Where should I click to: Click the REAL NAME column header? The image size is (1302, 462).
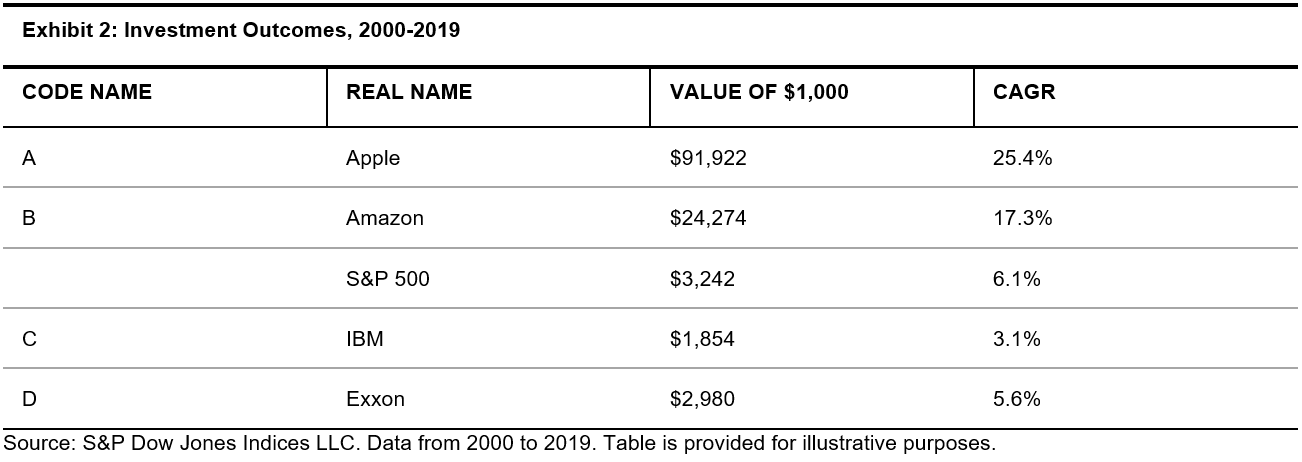(409, 93)
